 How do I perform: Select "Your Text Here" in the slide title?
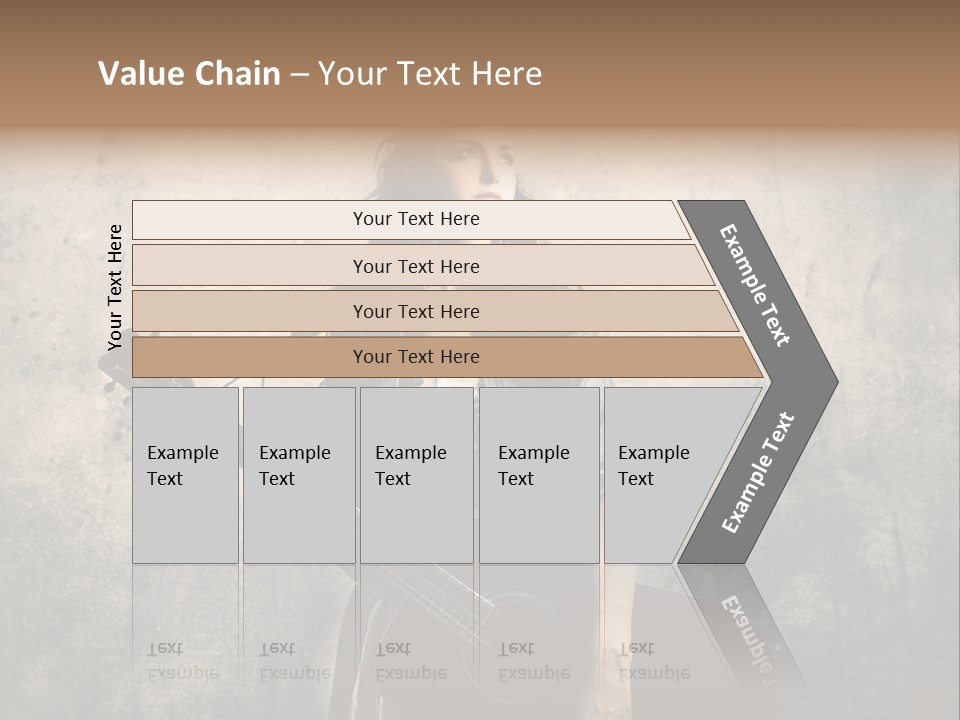click(430, 74)
